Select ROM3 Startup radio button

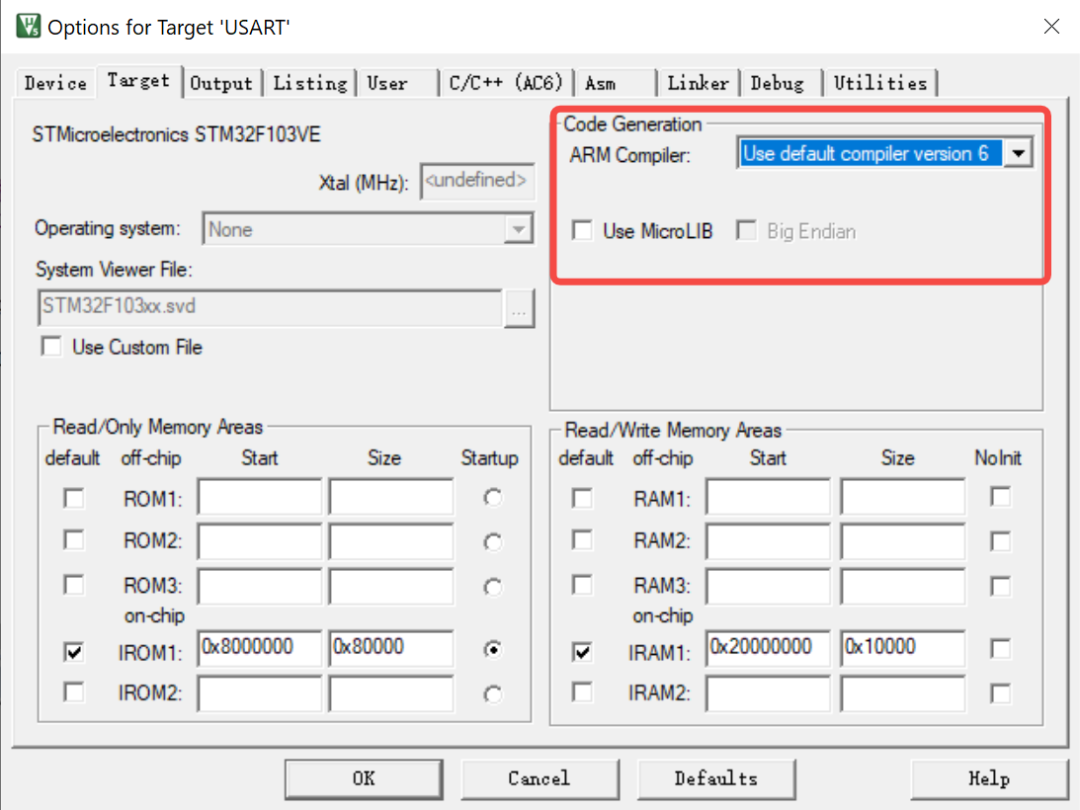[492, 587]
